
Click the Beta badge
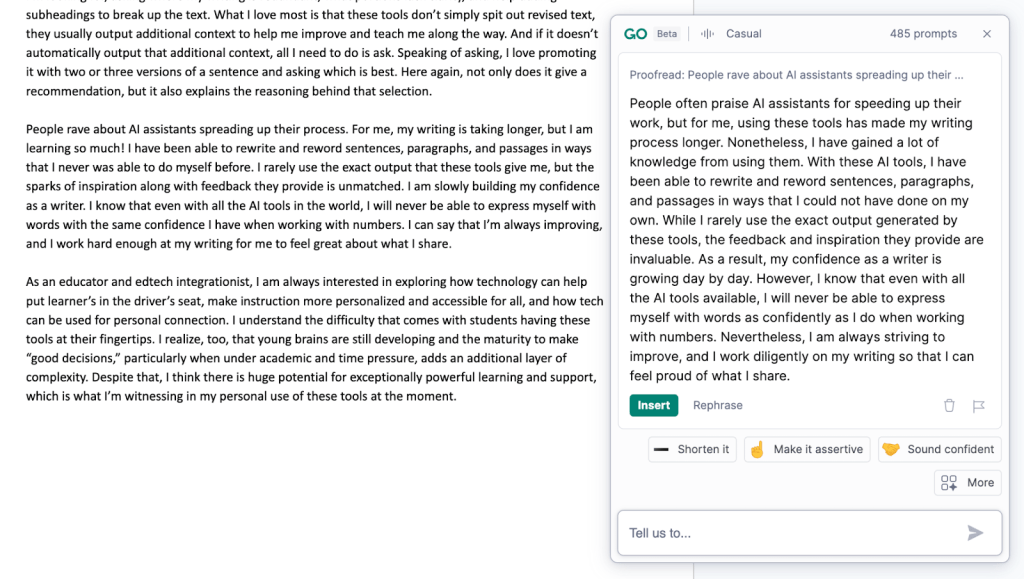coord(666,34)
